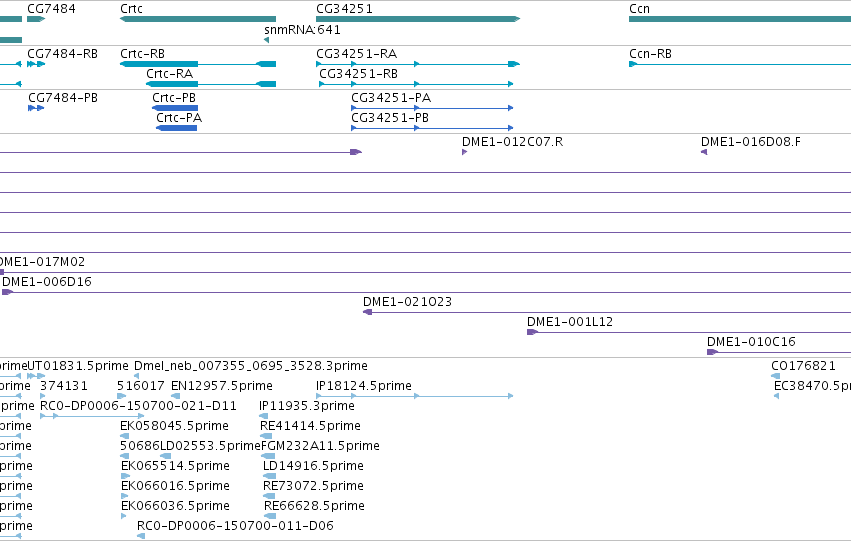The width and height of the screenshot is (851, 541).
Task: Click the Ccn gene bar
Action: point(740,19)
